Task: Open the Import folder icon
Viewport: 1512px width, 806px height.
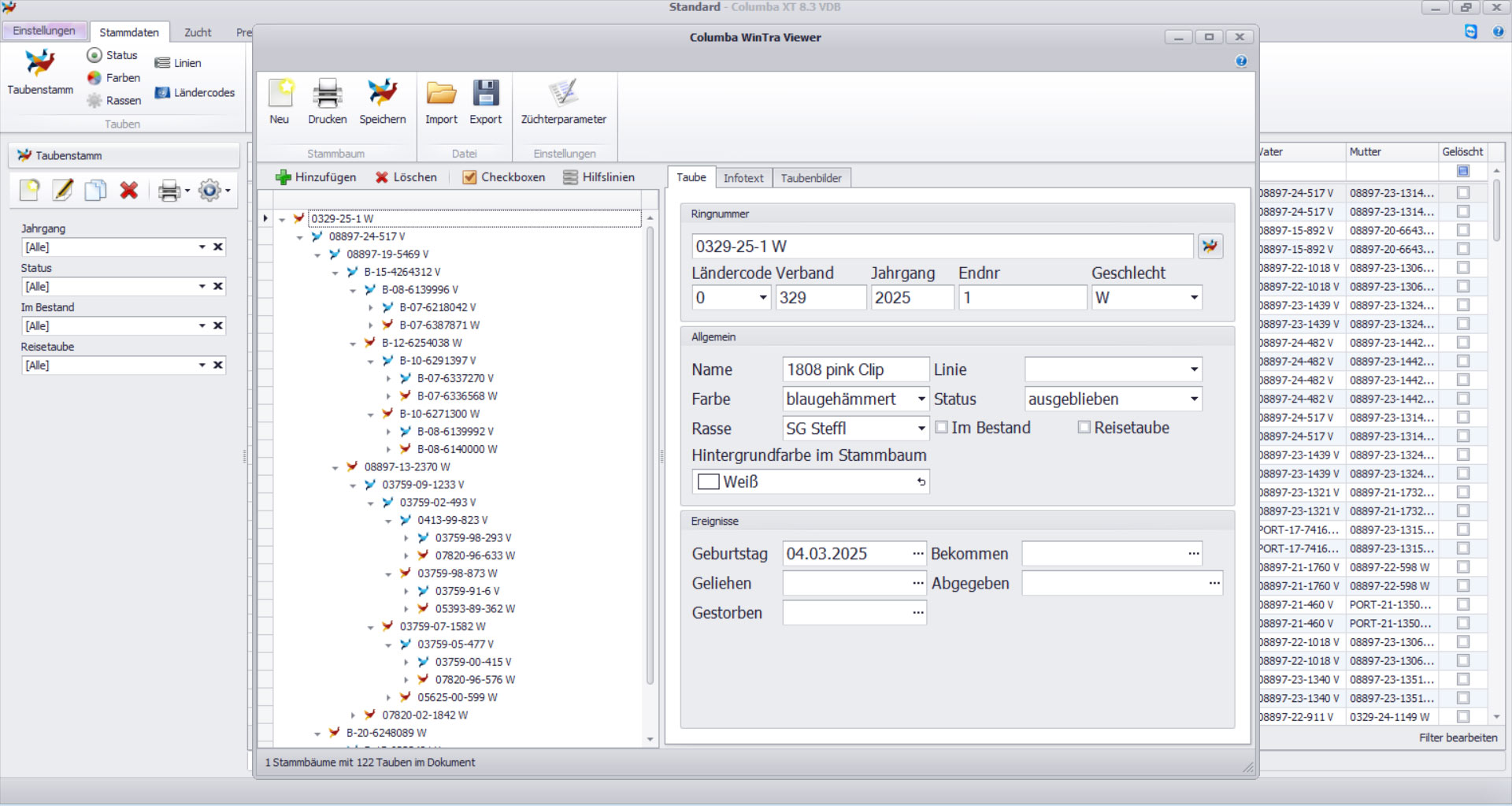Action: tap(441, 95)
